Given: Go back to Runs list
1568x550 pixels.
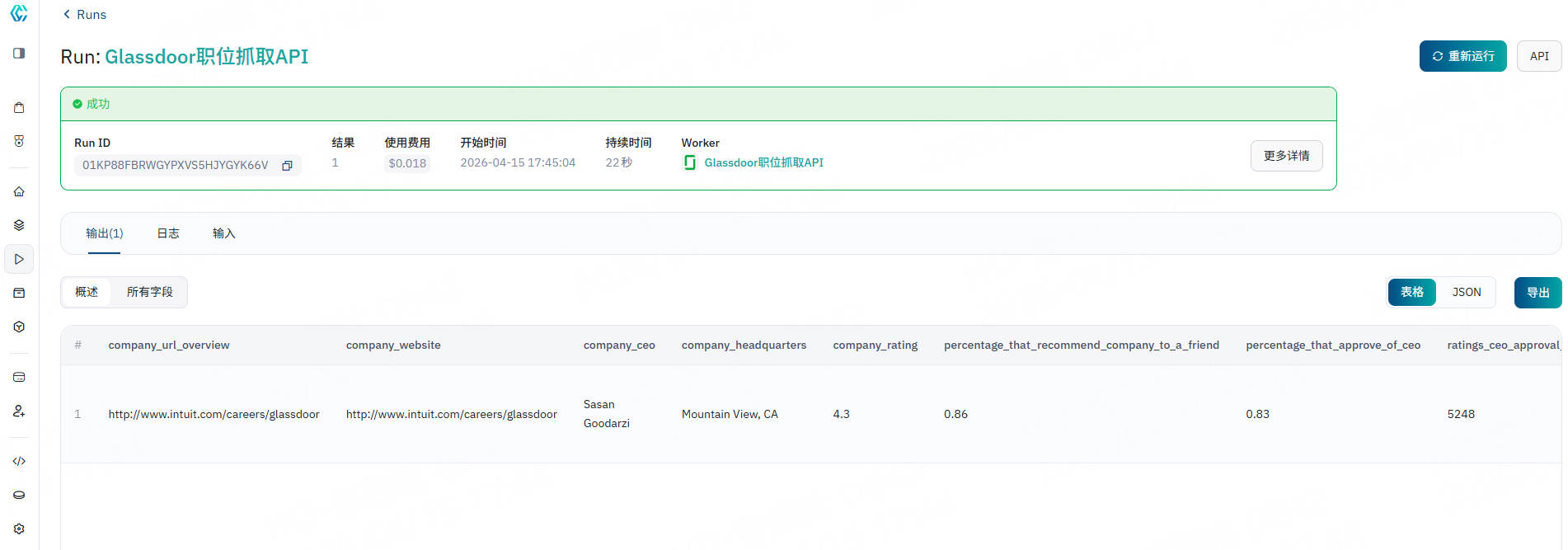Looking at the screenshot, I should click(85, 15).
